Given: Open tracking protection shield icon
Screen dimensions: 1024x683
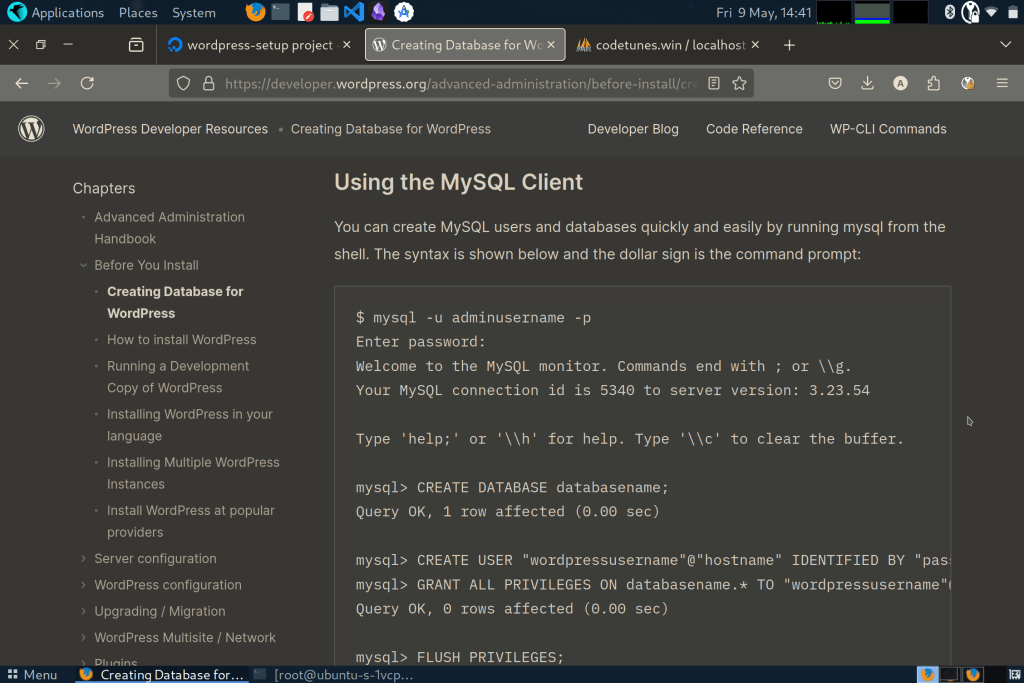Looking at the screenshot, I should 184,84.
